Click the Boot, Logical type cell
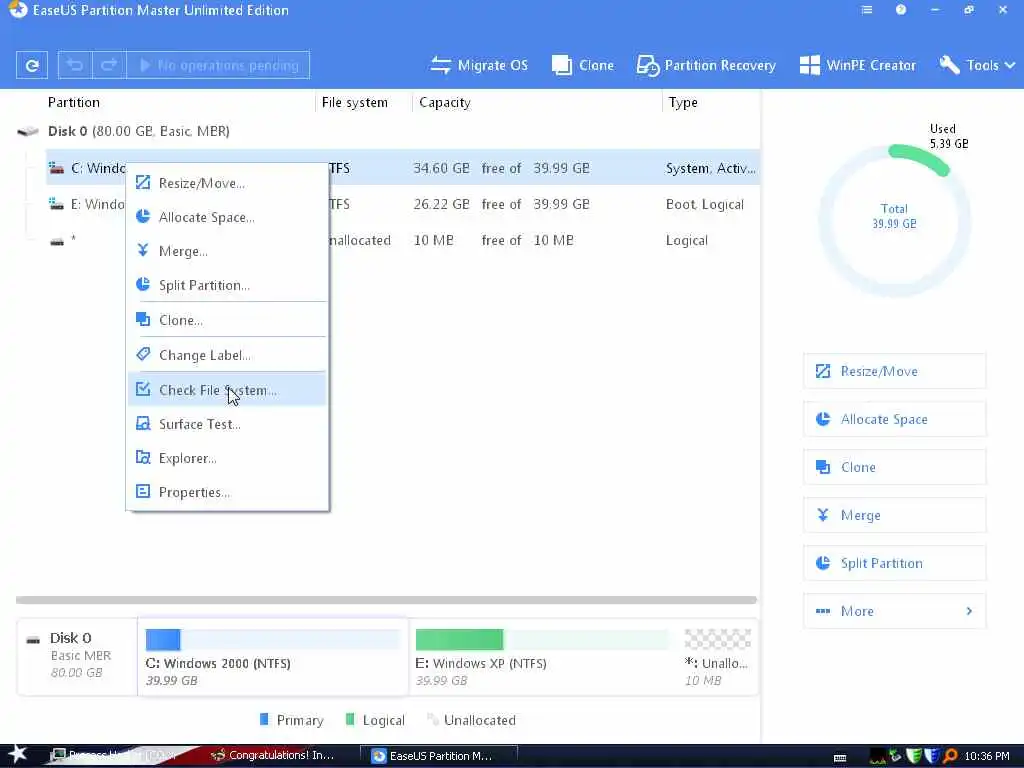Image resolution: width=1024 pixels, height=768 pixels. pyautogui.click(x=705, y=204)
